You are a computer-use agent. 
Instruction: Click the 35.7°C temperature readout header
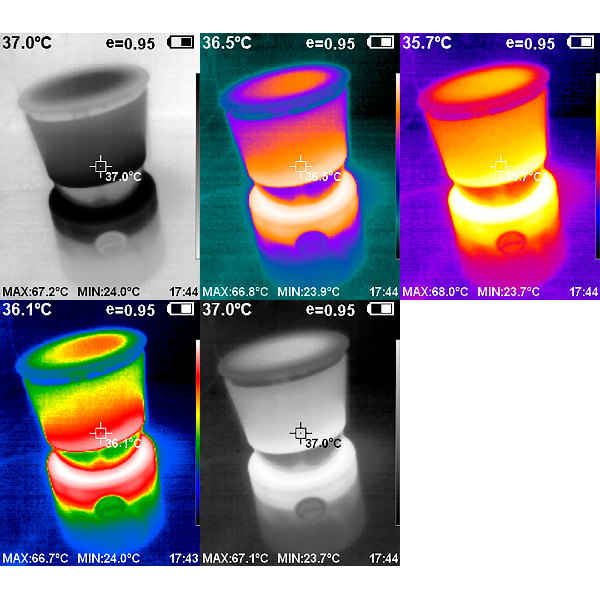click(427, 43)
